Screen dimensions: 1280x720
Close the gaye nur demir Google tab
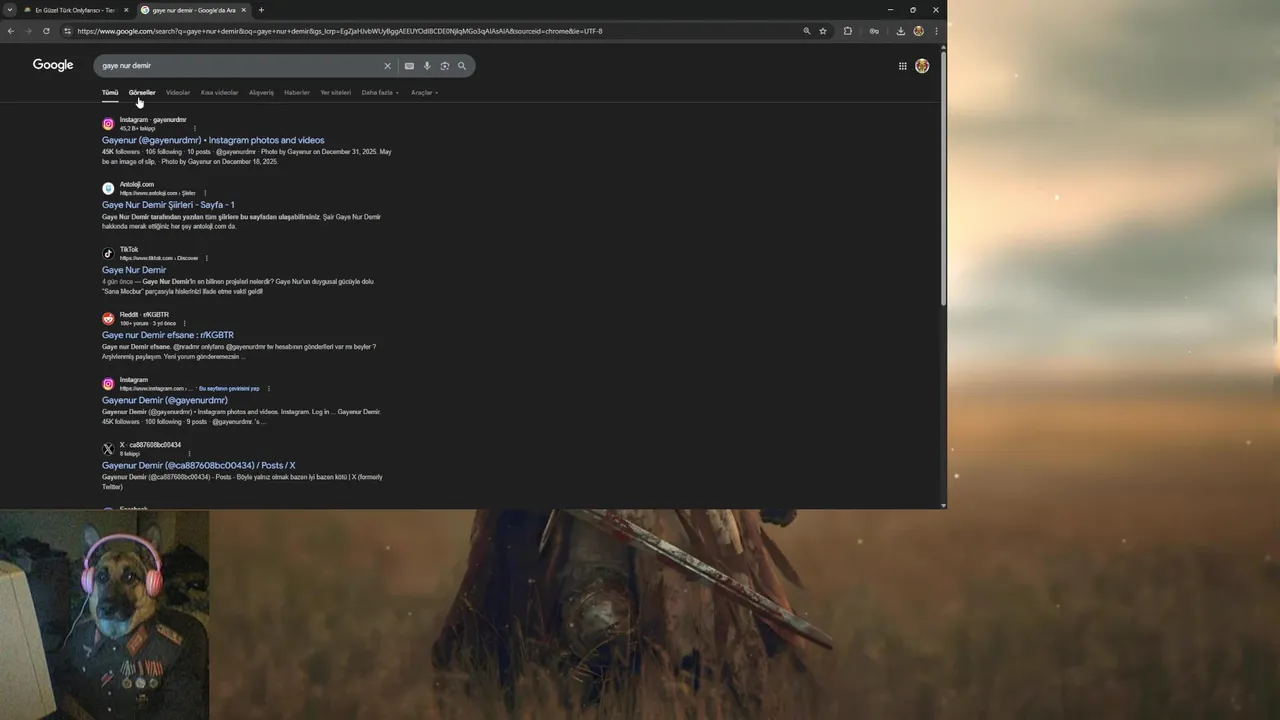point(243,10)
